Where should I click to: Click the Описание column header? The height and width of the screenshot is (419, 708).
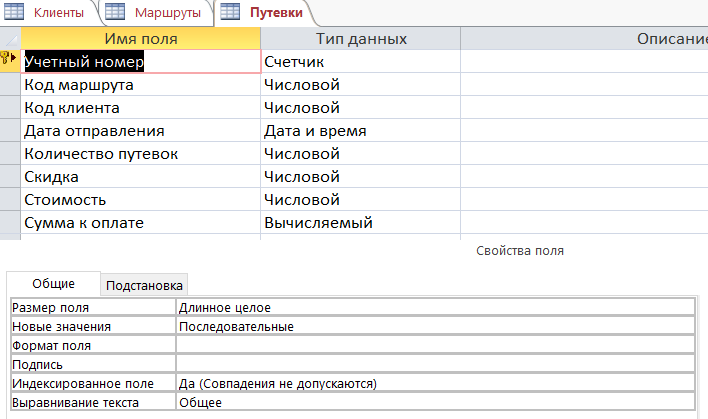tap(584, 38)
